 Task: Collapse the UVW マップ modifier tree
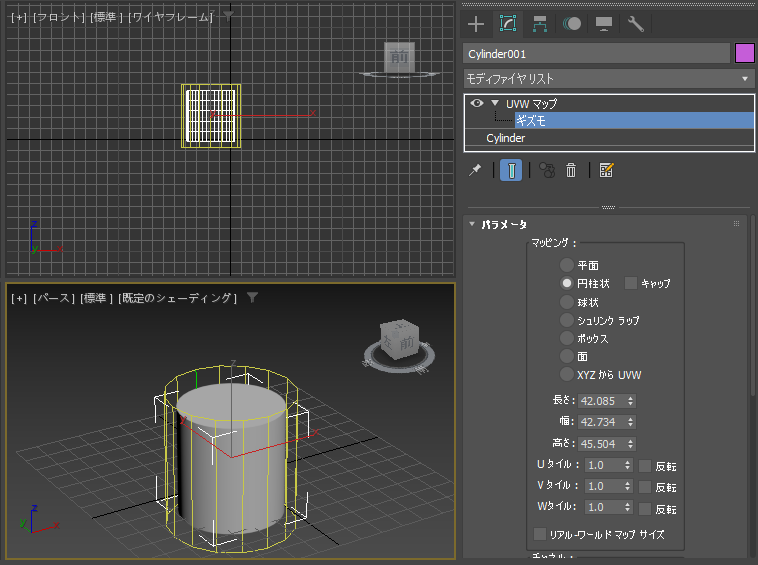point(495,103)
